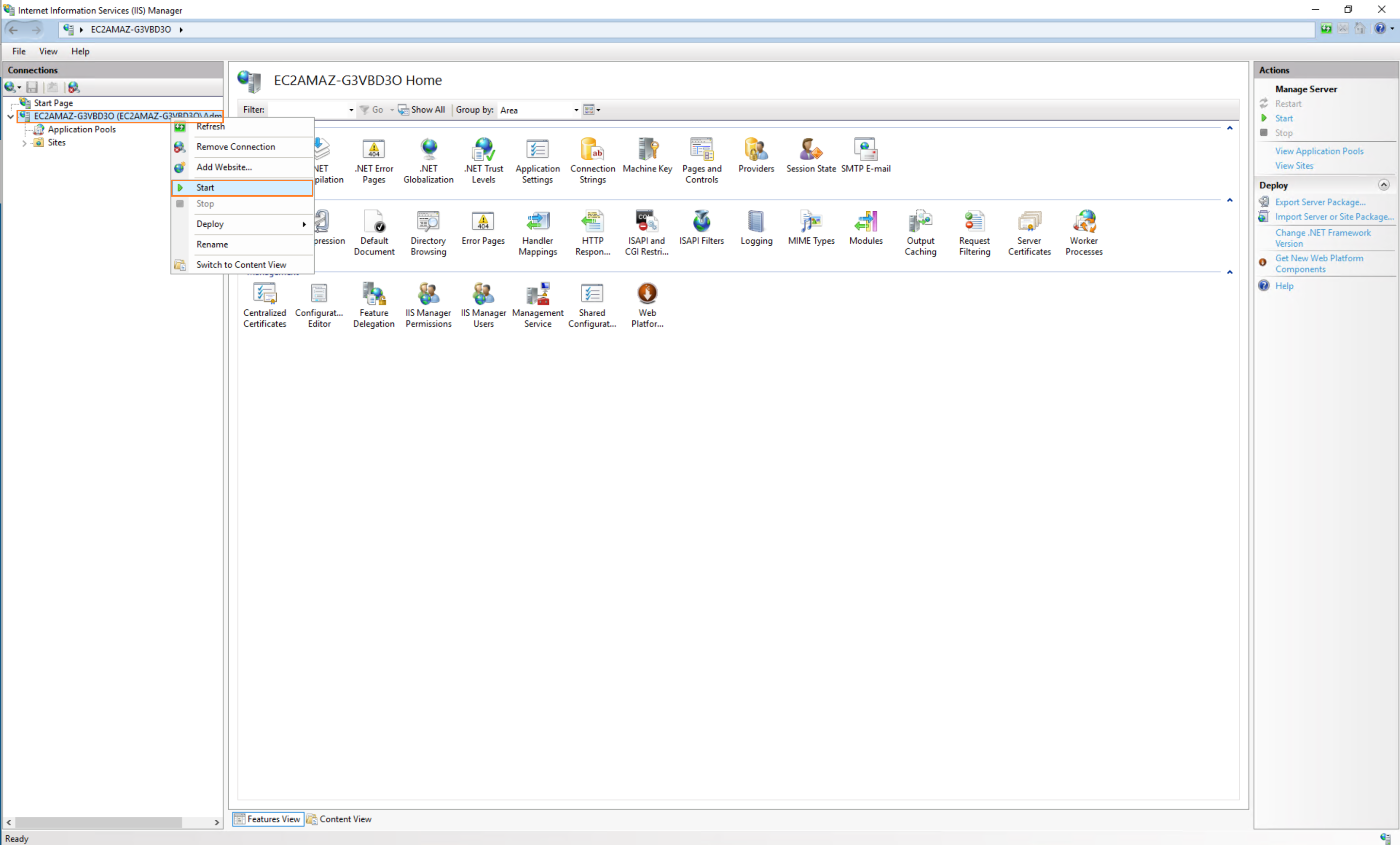The height and width of the screenshot is (845, 1400).
Task: Open the Session State feature
Action: tap(811, 155)
